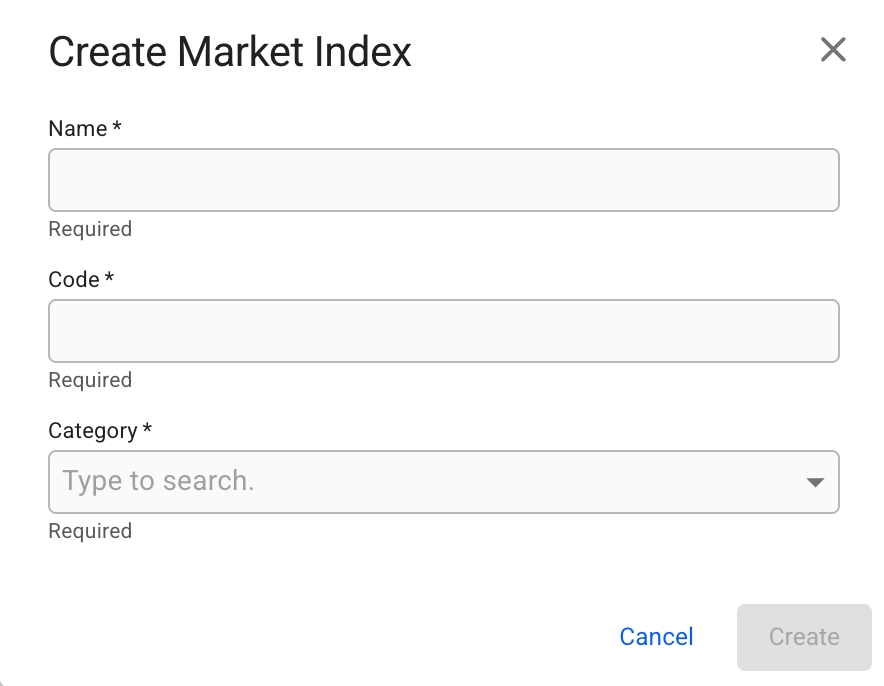Click the 'Type to search.' placeholder text
The width and height of the screenshot is (884, 686).
pos(158,481)
